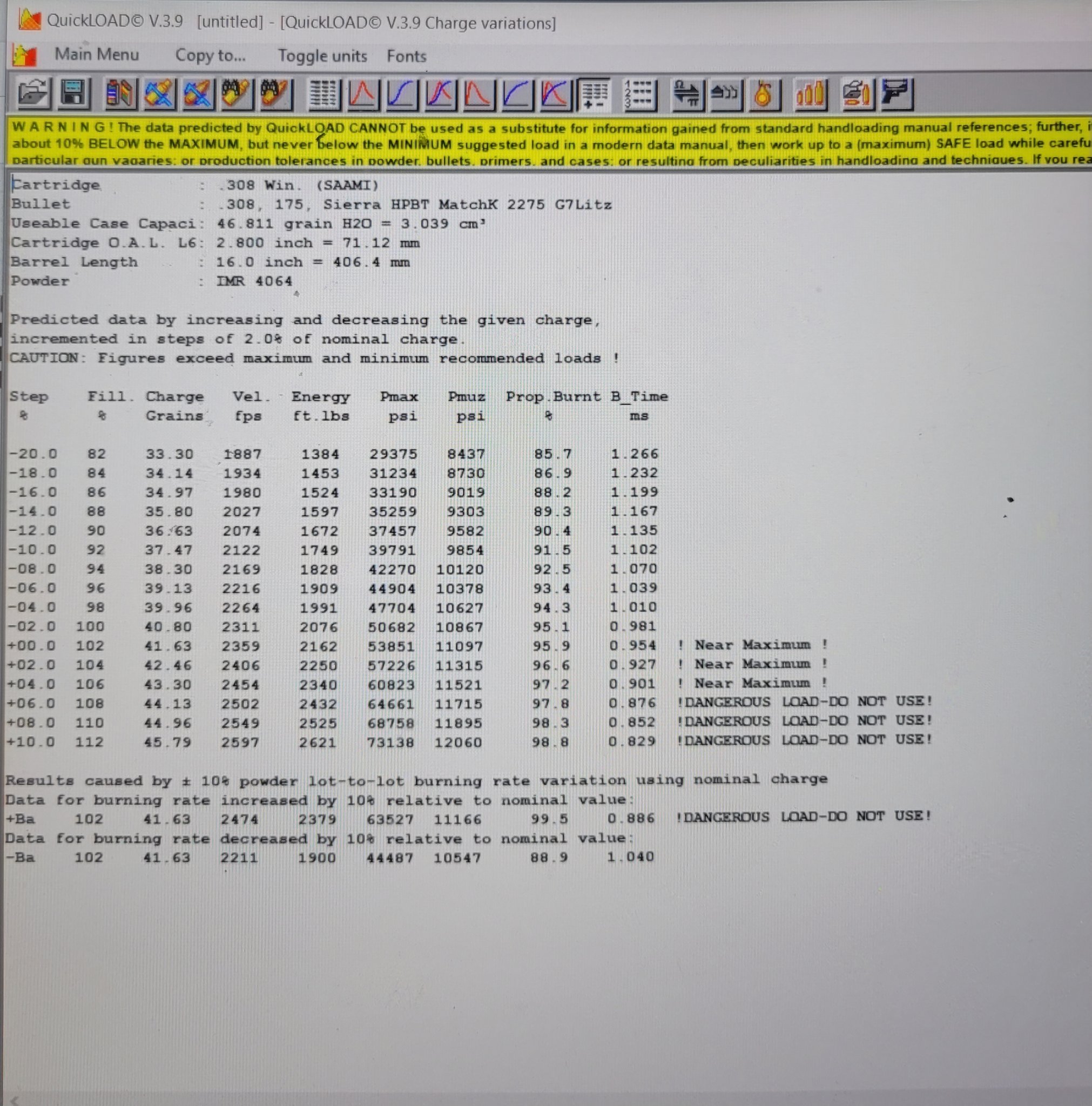Image resolution: width=1092 pixels, height=1106 pixels.
Task: Click the energy value '1597'
Action: [320, 512]
